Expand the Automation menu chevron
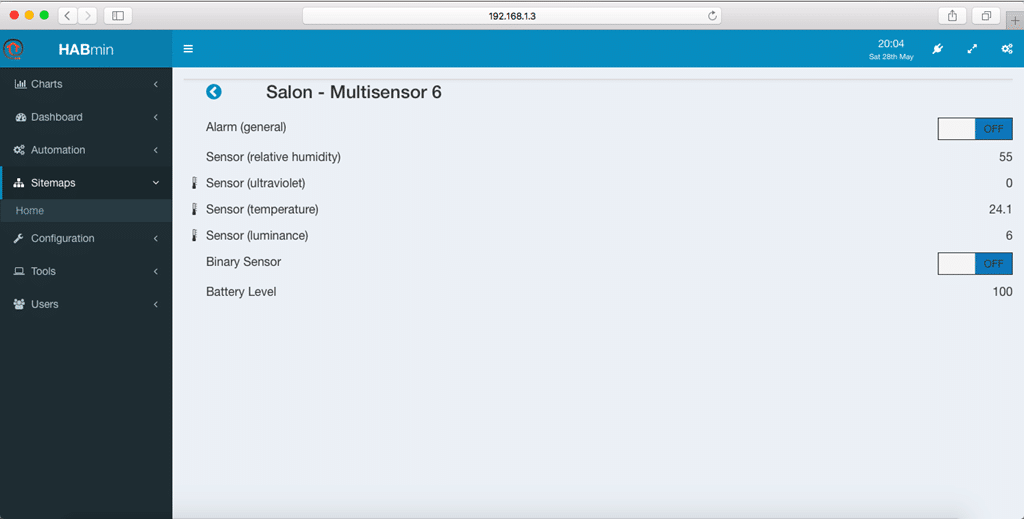 pyautogui.click(x=155, y=150)
